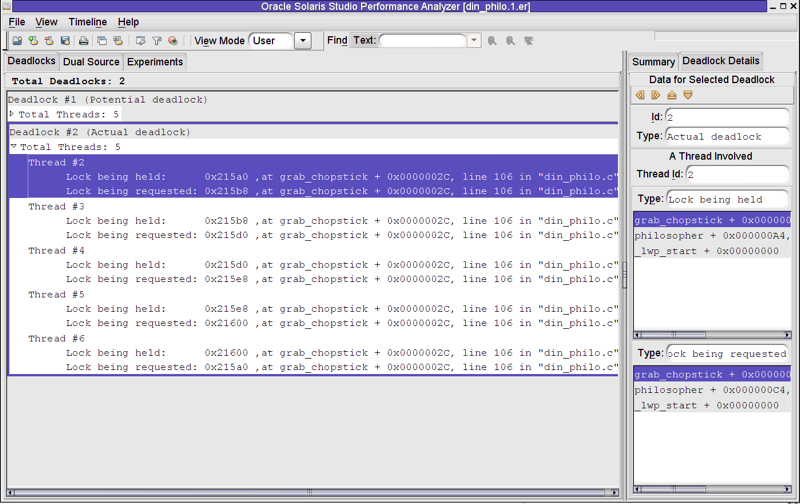Open the View menu
This screenshot has height=504, width=800.
(46, 22)
